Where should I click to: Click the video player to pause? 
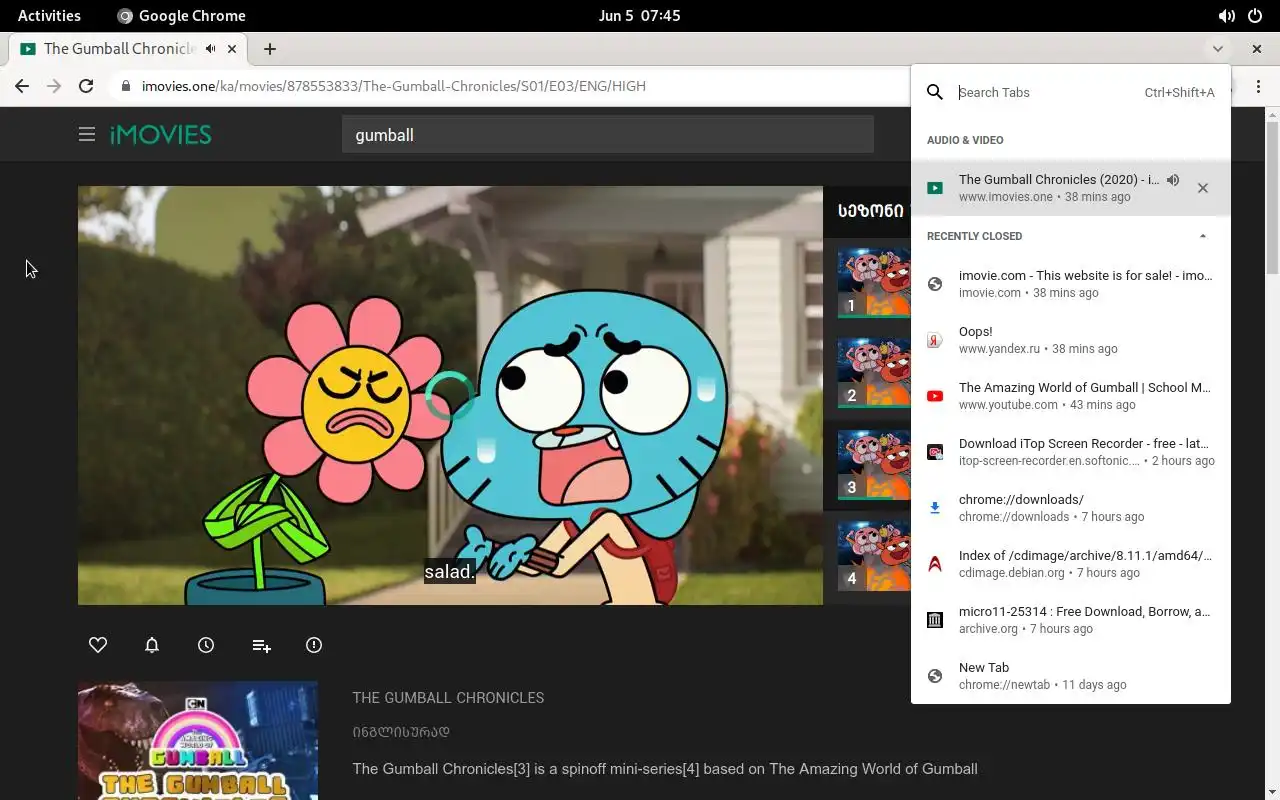coord(450,395)
